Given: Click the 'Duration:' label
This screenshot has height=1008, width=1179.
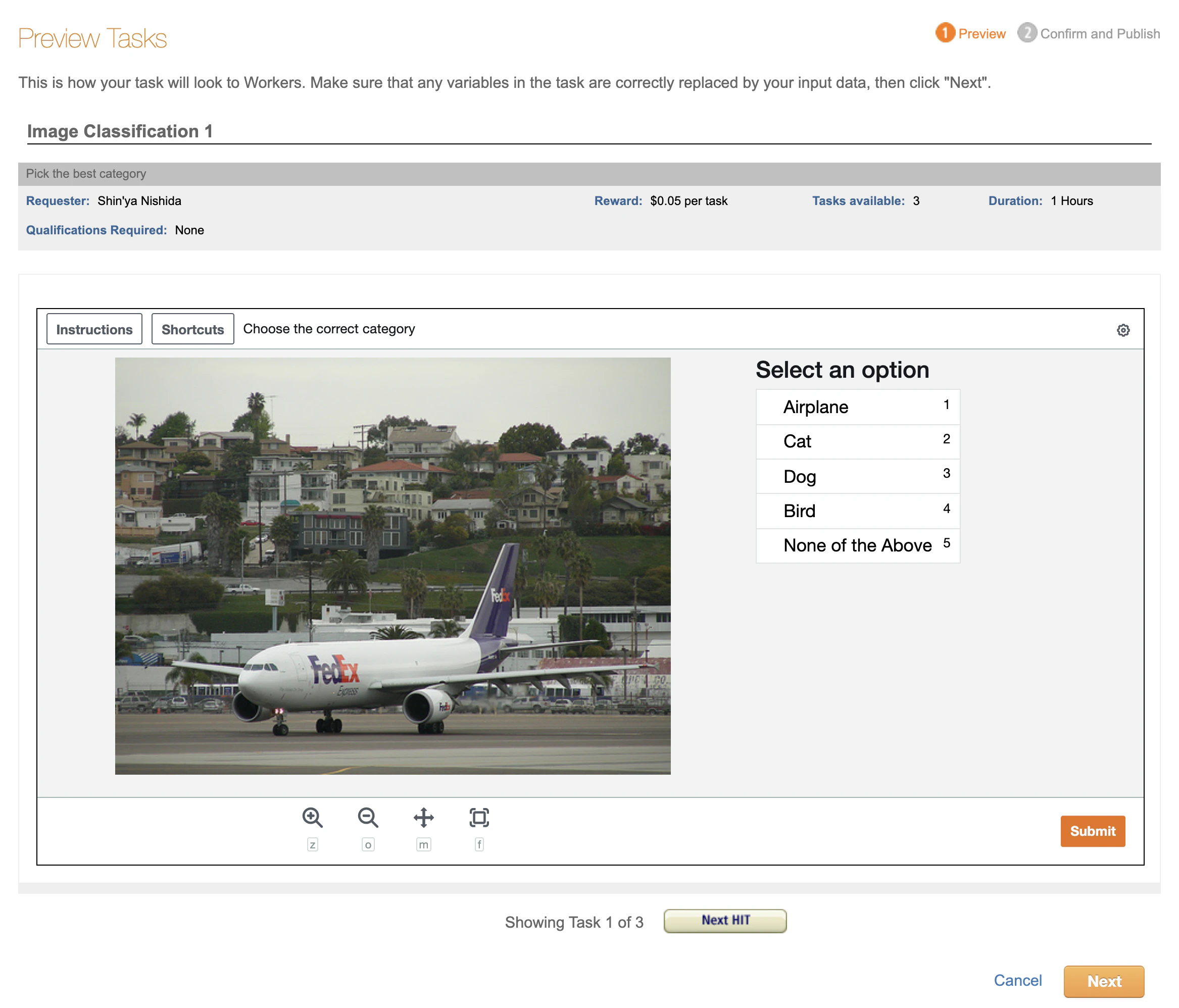Looking at the screenshot, I should 1015,201.
